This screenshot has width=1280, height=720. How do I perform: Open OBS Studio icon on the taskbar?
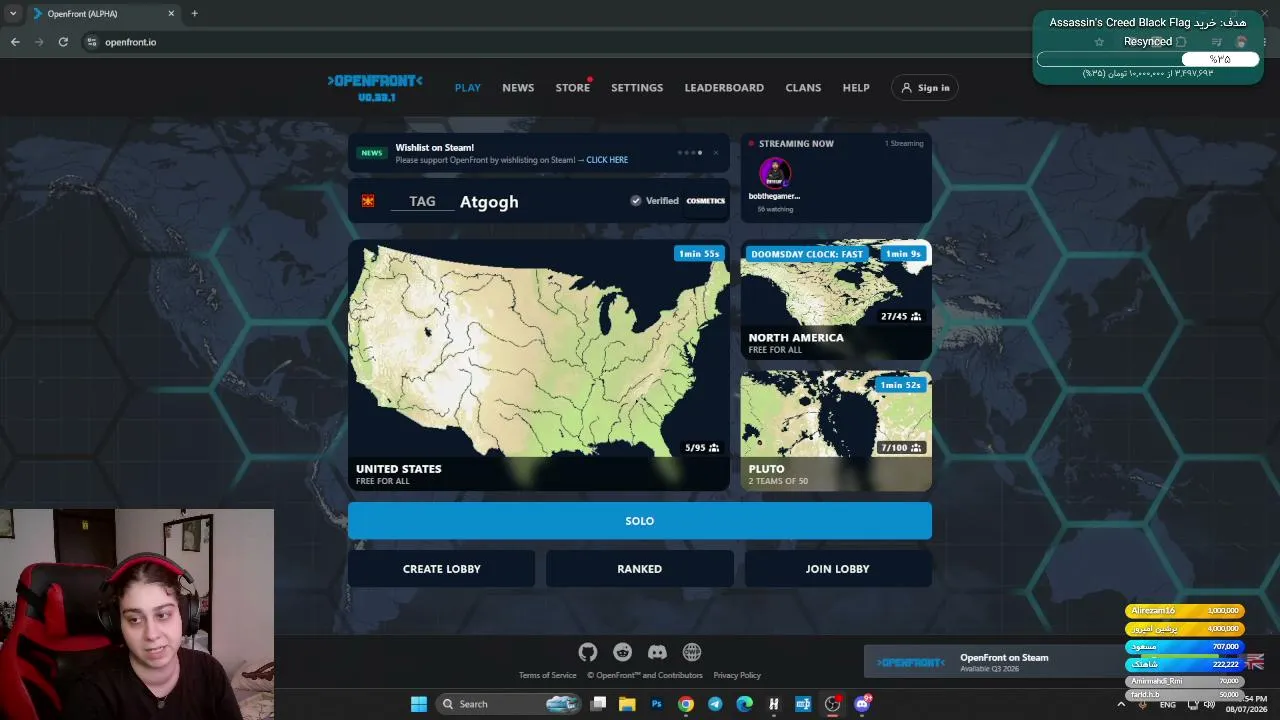[832, 704]
